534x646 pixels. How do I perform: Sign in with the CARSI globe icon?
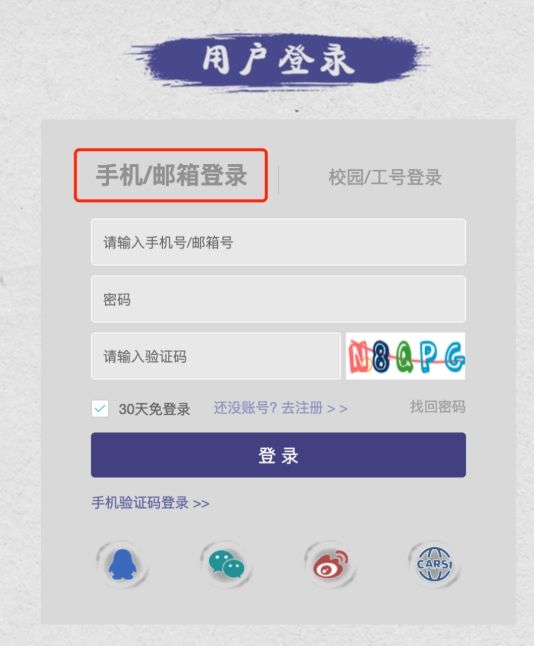click(x=434, y=564)
